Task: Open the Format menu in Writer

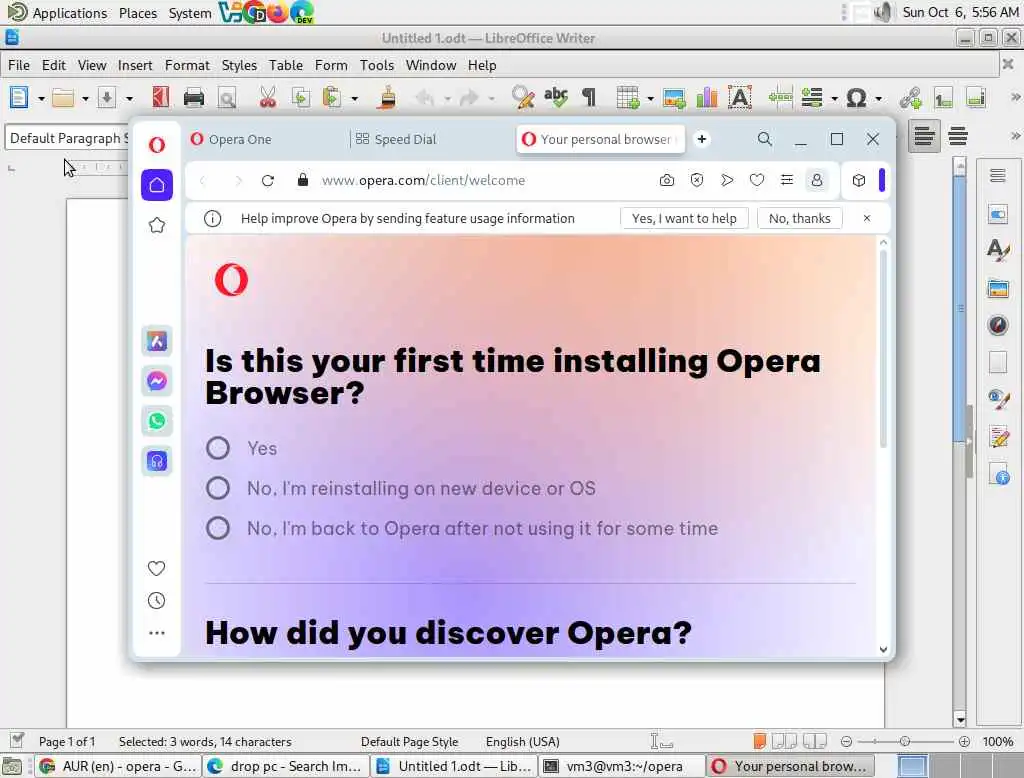Action: click(187, 65)
